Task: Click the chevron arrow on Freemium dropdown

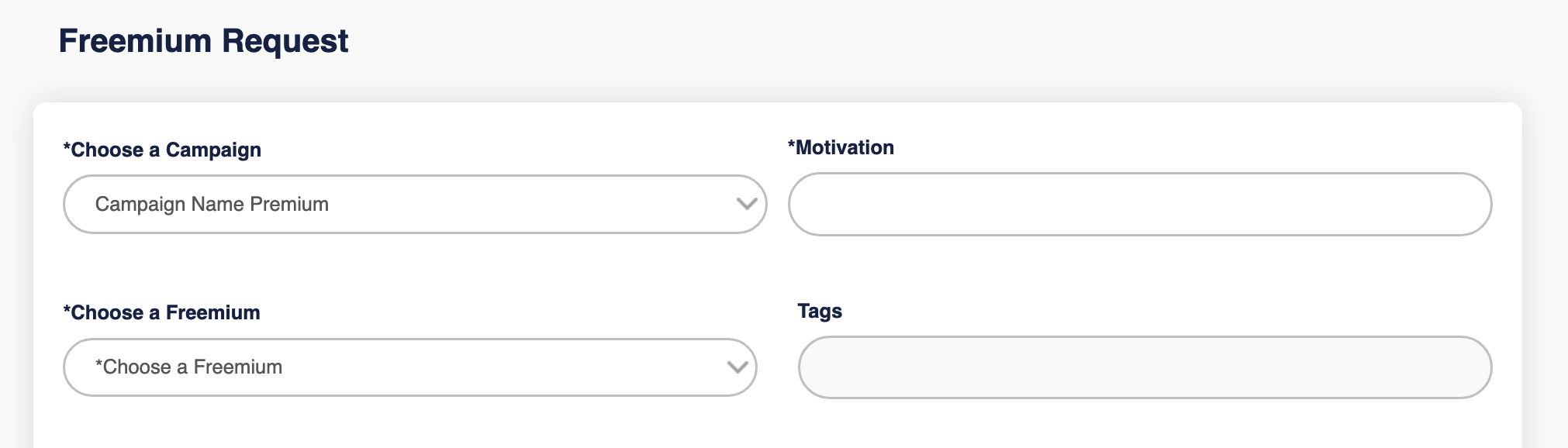Action: point(737,367)
